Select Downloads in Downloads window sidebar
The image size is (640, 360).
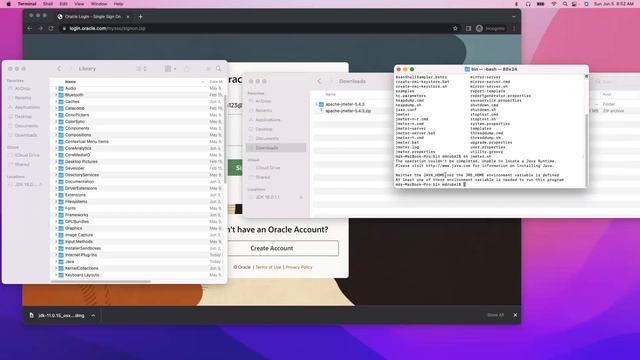276,148
